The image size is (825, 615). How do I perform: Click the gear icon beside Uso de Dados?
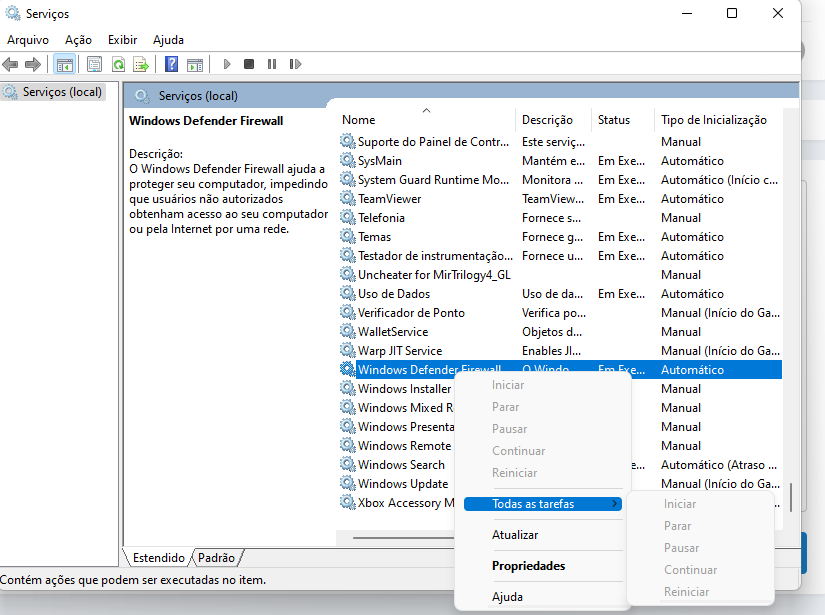pyautogui.click(x=347, y=293)
